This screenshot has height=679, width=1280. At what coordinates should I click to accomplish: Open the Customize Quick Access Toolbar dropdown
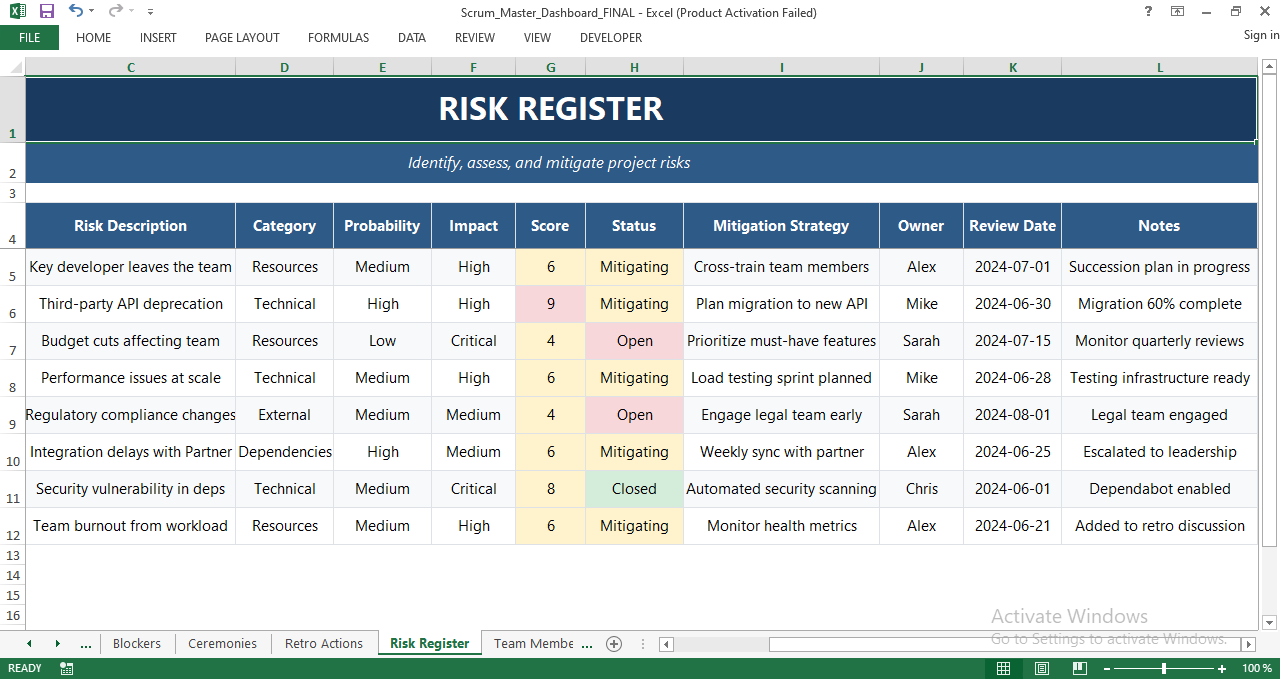(x=150, y=11)
